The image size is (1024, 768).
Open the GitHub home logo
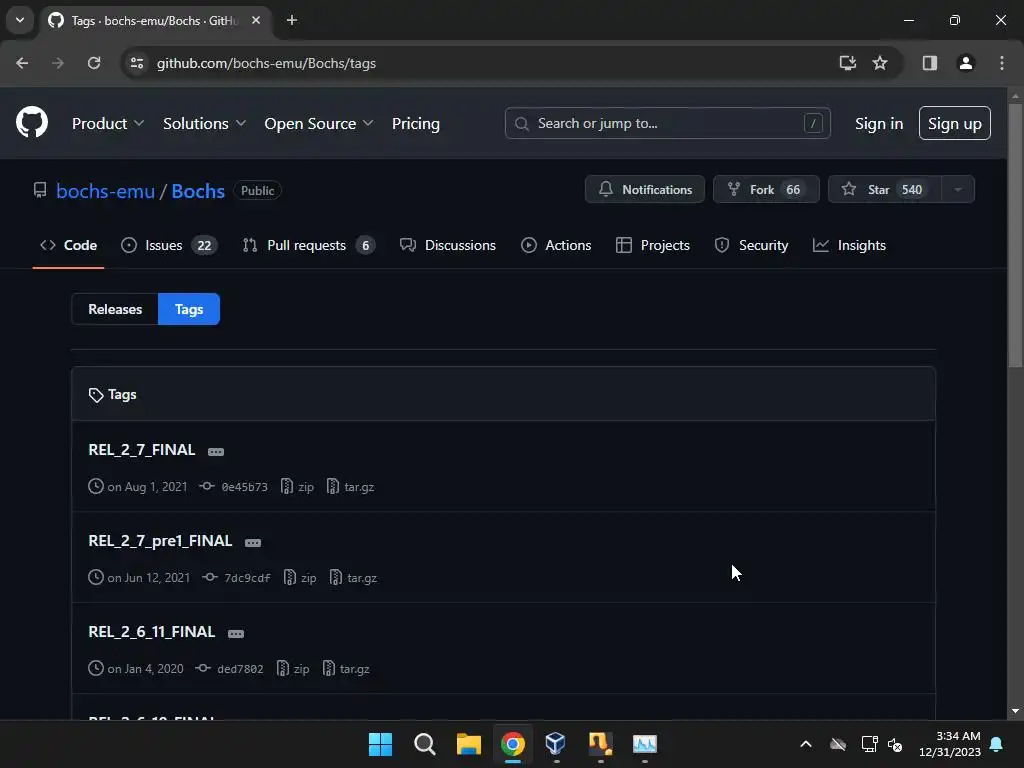coord(32,122)
